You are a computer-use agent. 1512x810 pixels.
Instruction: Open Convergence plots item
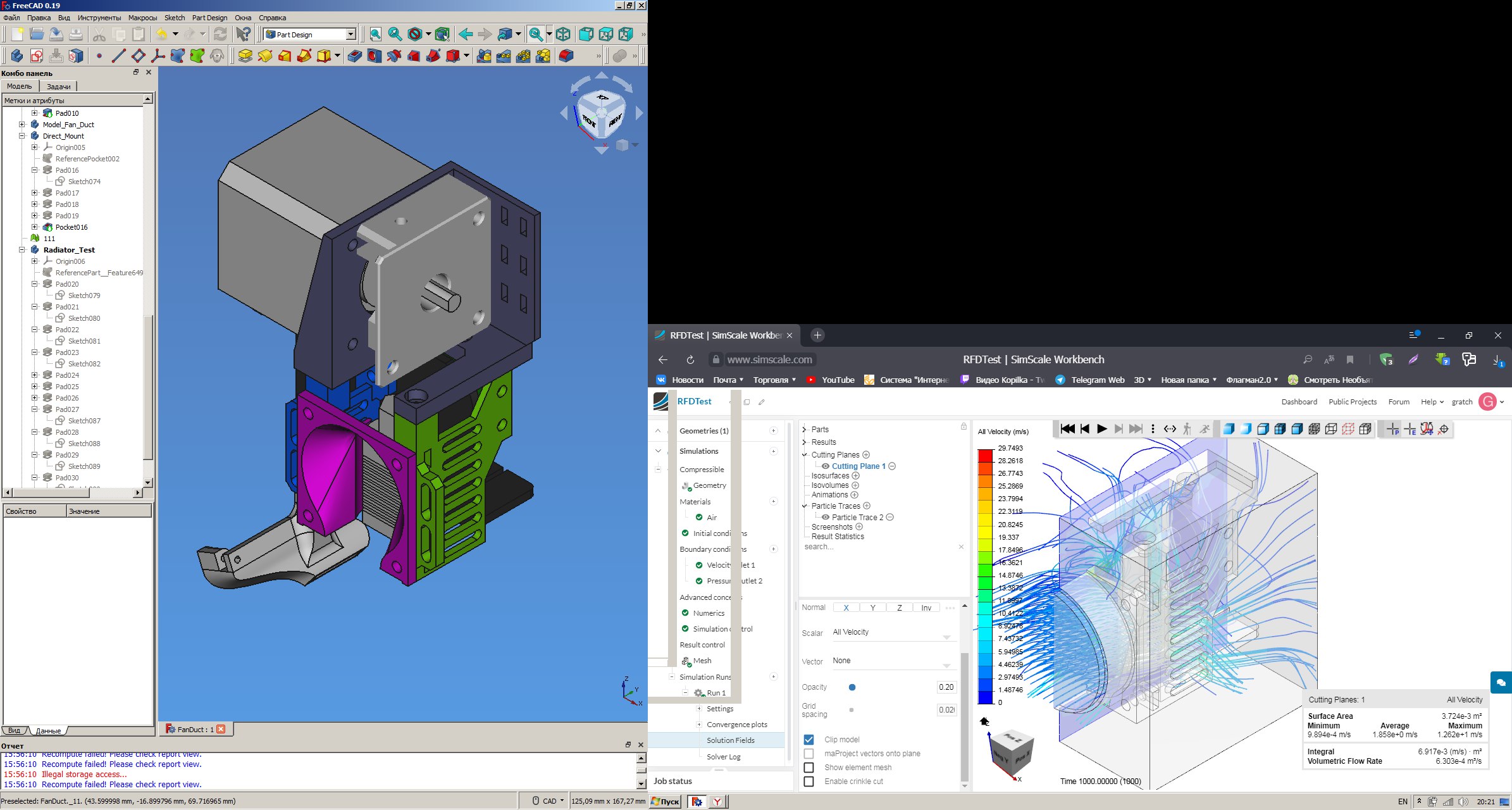(736, 725)
